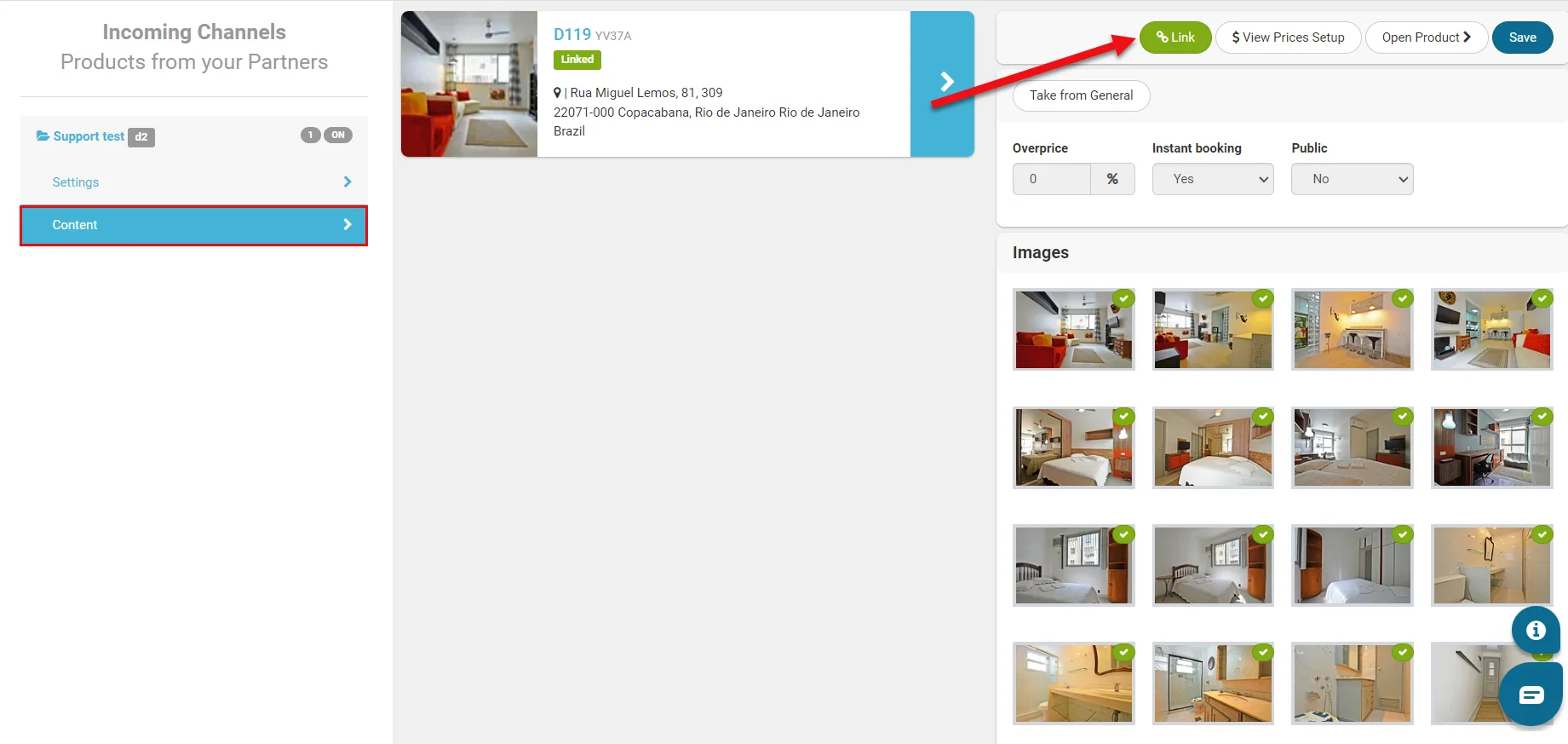
Task: Uncheck the kitchen bar image checkmark
Action: point(1403,298)
